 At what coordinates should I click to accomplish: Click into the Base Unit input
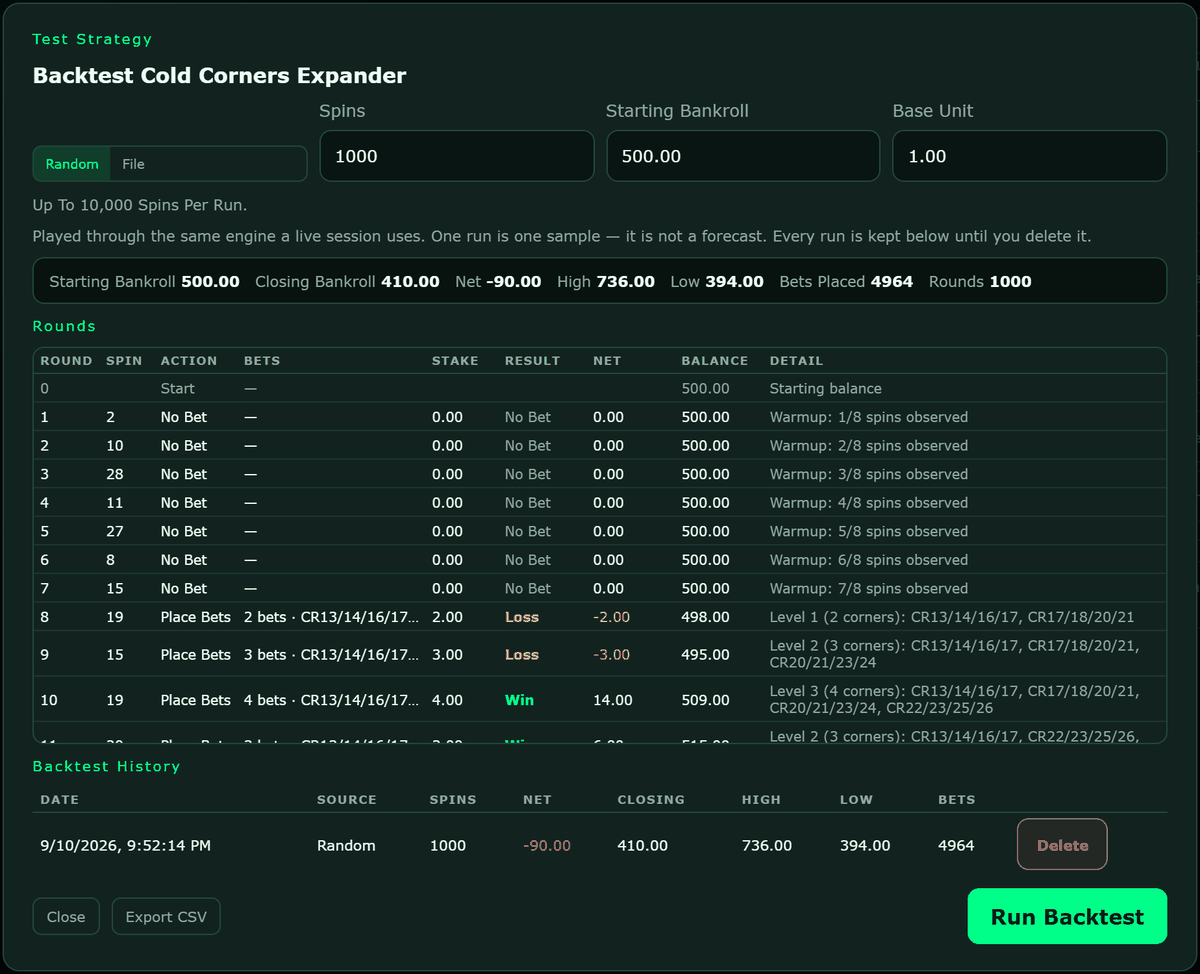(x=1029, y=156)
